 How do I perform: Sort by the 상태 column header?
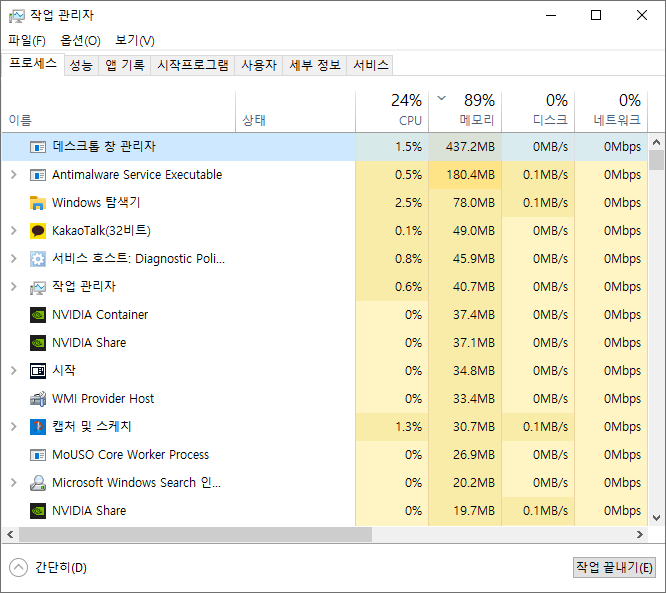pyautogui.click(x=296, y=111)
